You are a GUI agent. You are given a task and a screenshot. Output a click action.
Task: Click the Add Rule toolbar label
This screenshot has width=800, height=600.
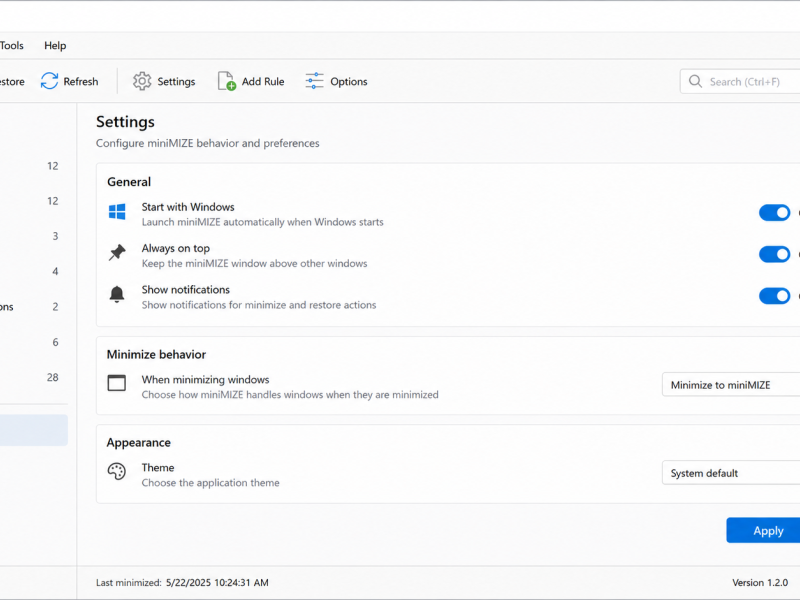click(x=263, y=82)
